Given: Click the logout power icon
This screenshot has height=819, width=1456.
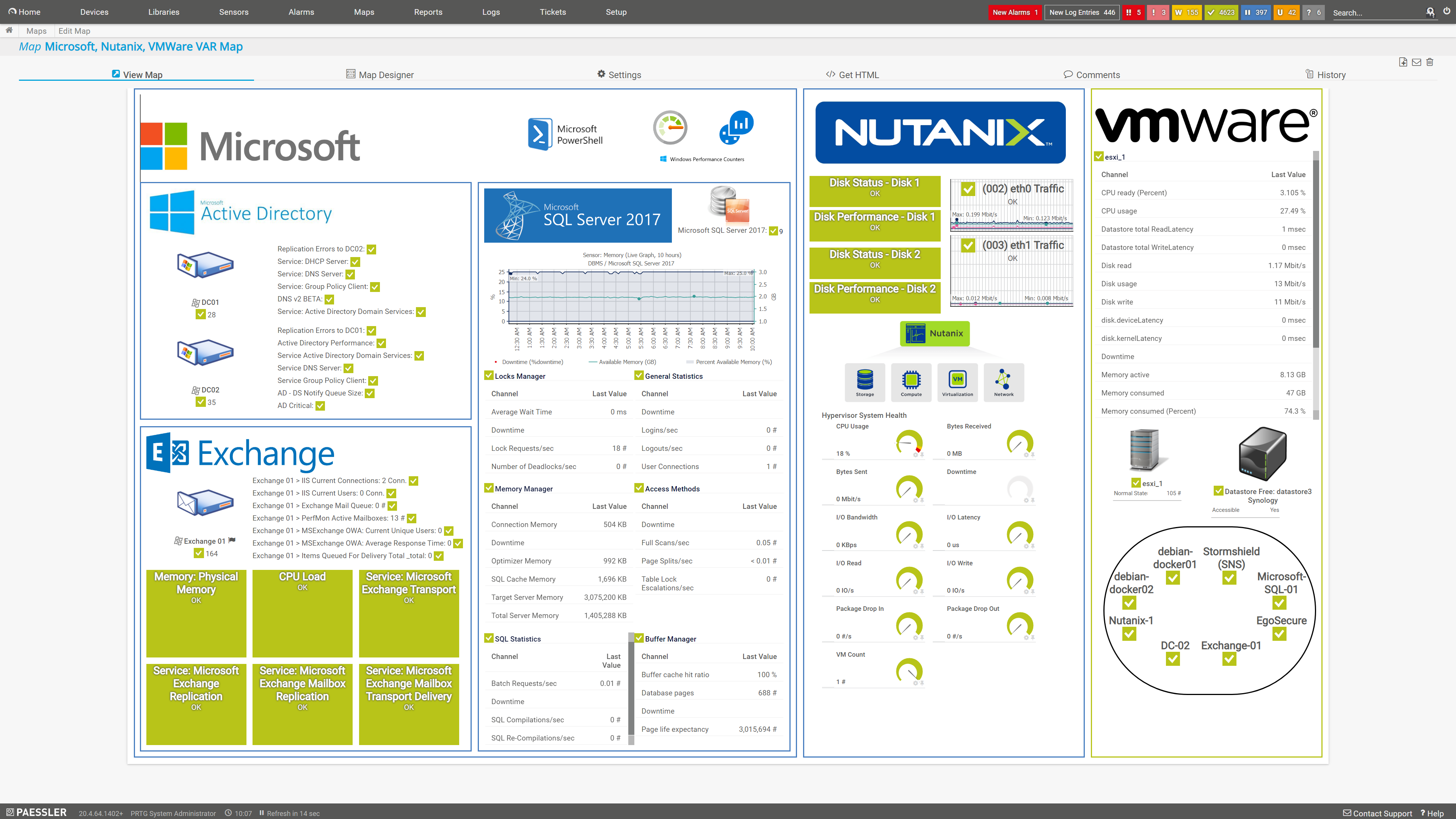Looking at the screenshot, I should [x=1447, y=12].
